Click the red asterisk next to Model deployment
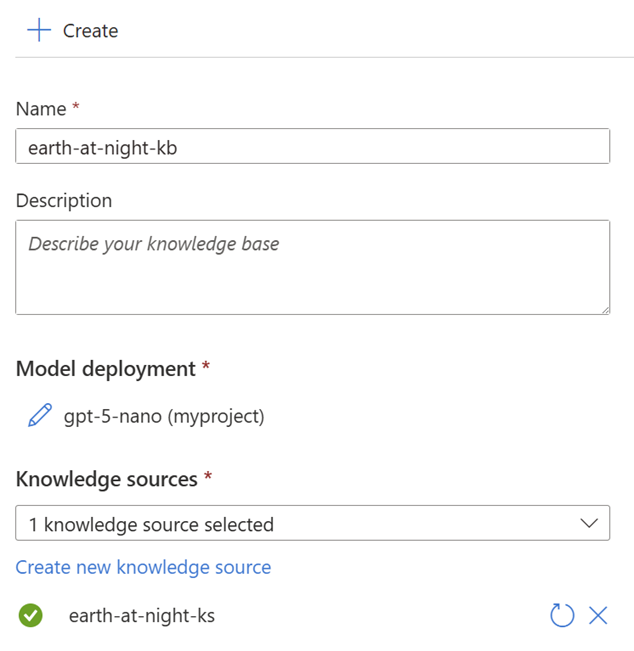This screenshot has width=634, height=651. point(206,367)
